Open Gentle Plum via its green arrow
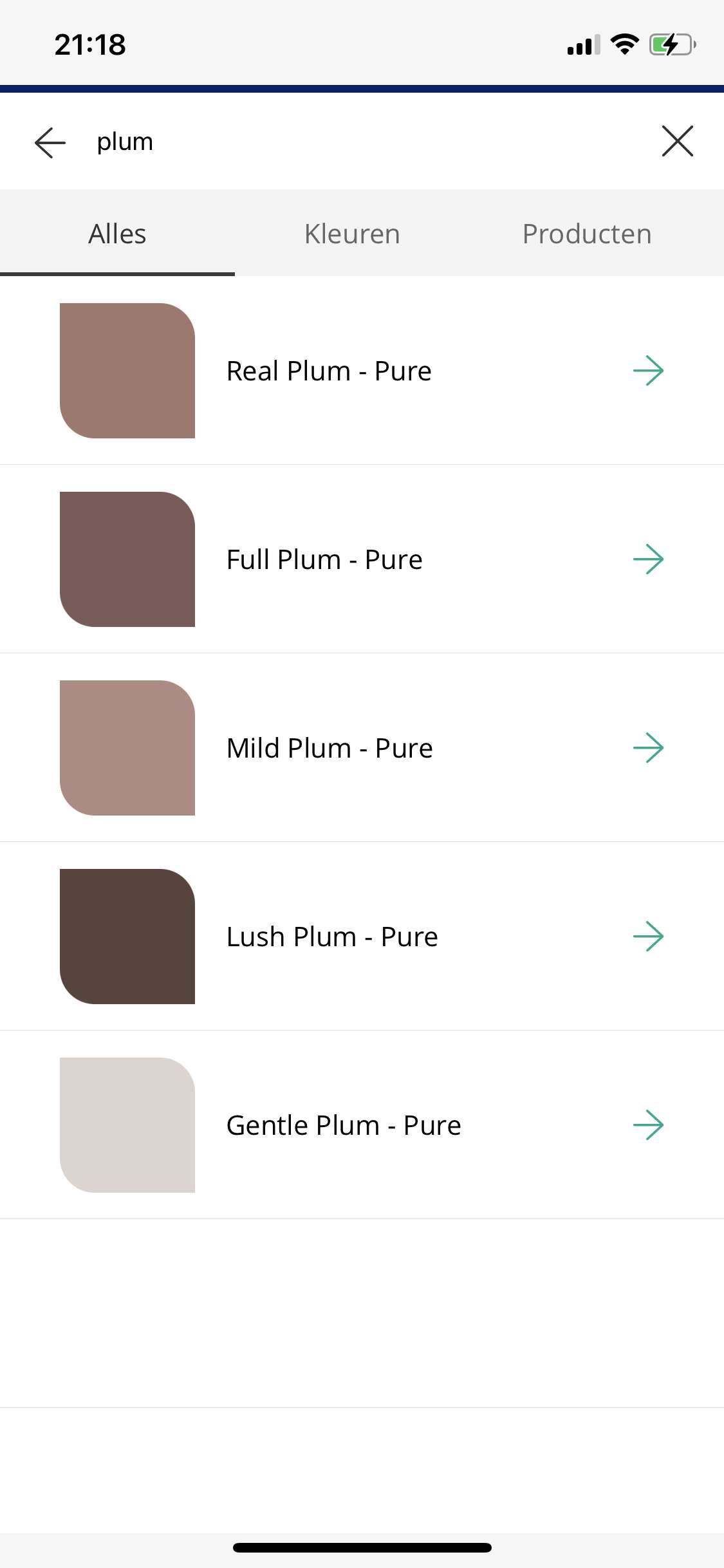 click(x=648, y=1125)
